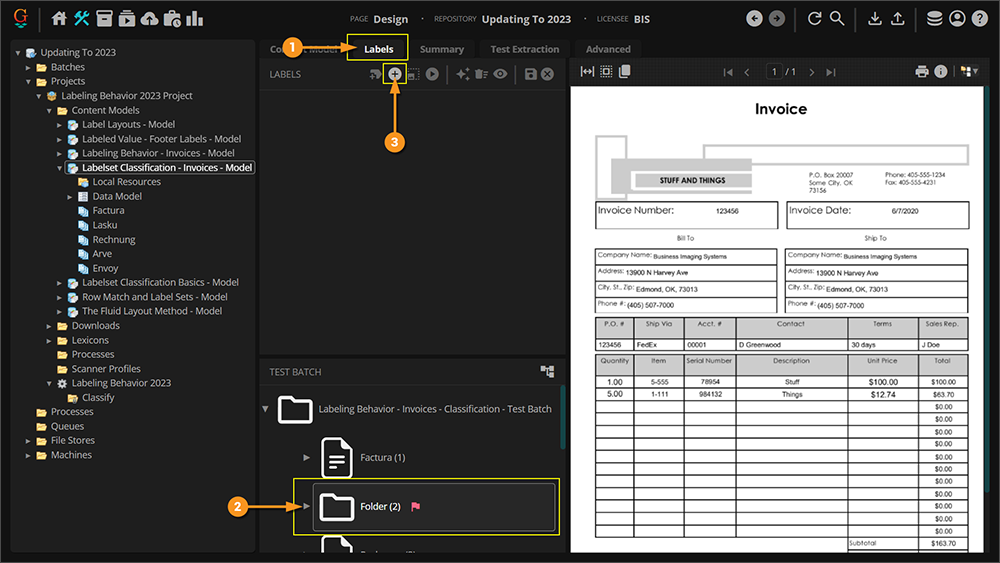
Task: Go to next page in viewer
Action: tap(811, 72)
